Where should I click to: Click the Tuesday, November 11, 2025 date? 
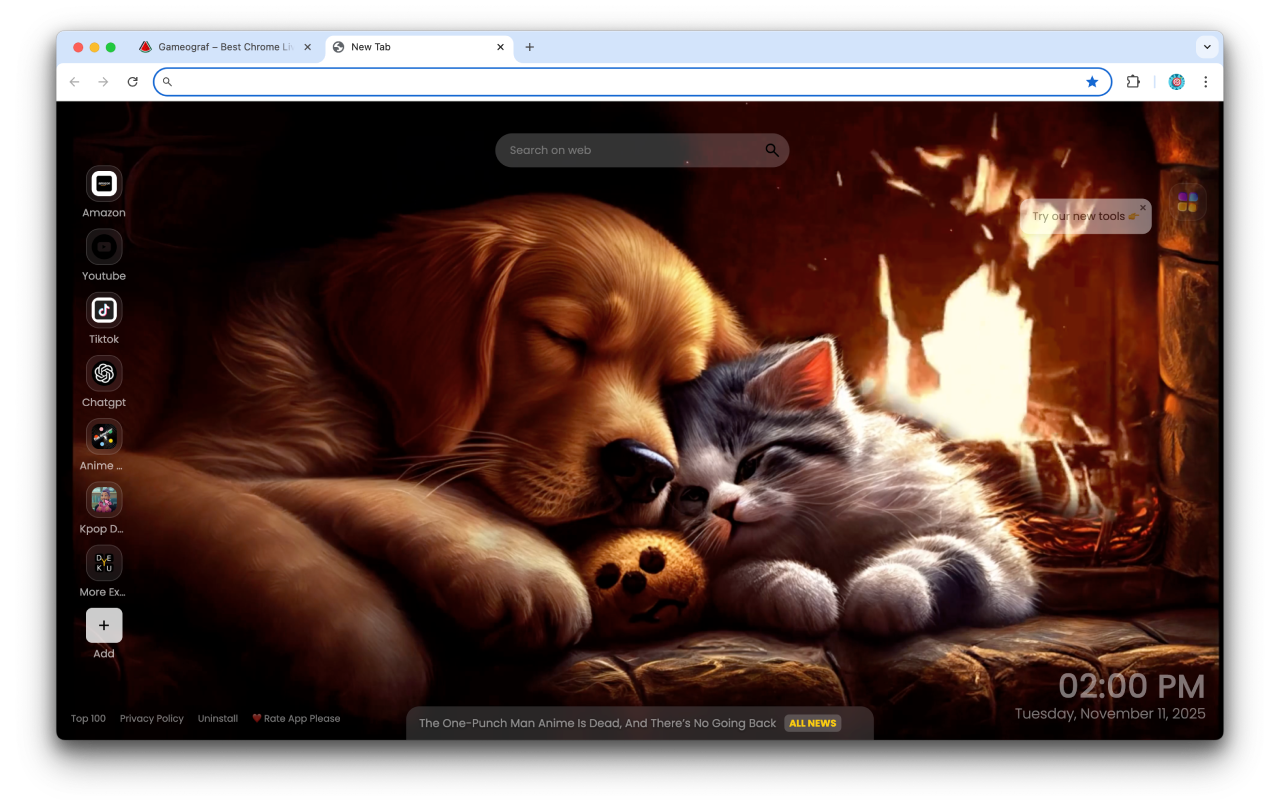coord(1110,714)
